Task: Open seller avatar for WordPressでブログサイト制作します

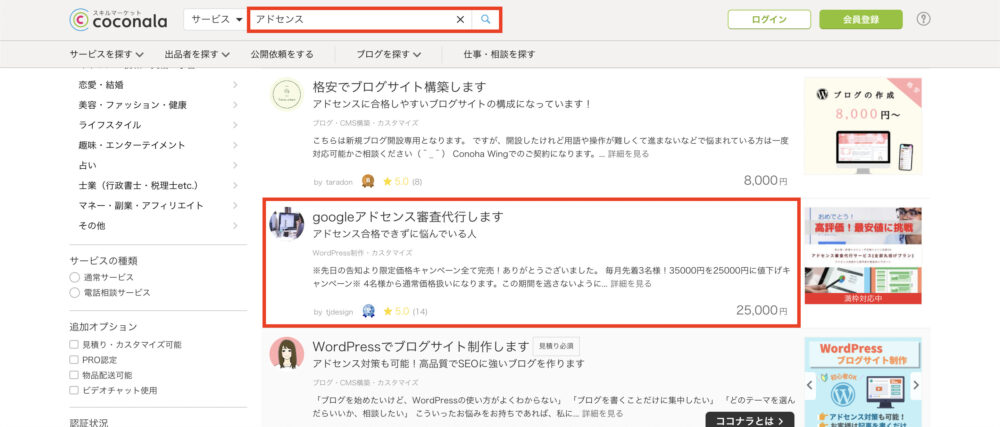Action: point(286,353)
